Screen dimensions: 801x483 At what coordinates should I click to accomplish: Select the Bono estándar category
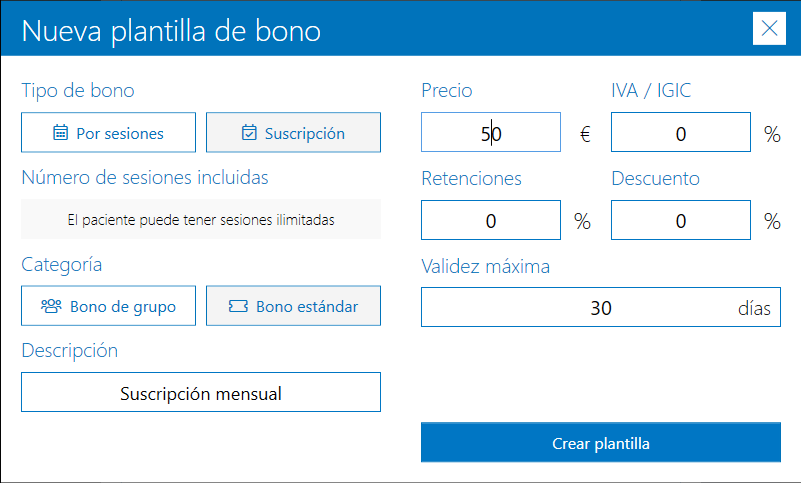pyautogui.click(x=293, y=307)
